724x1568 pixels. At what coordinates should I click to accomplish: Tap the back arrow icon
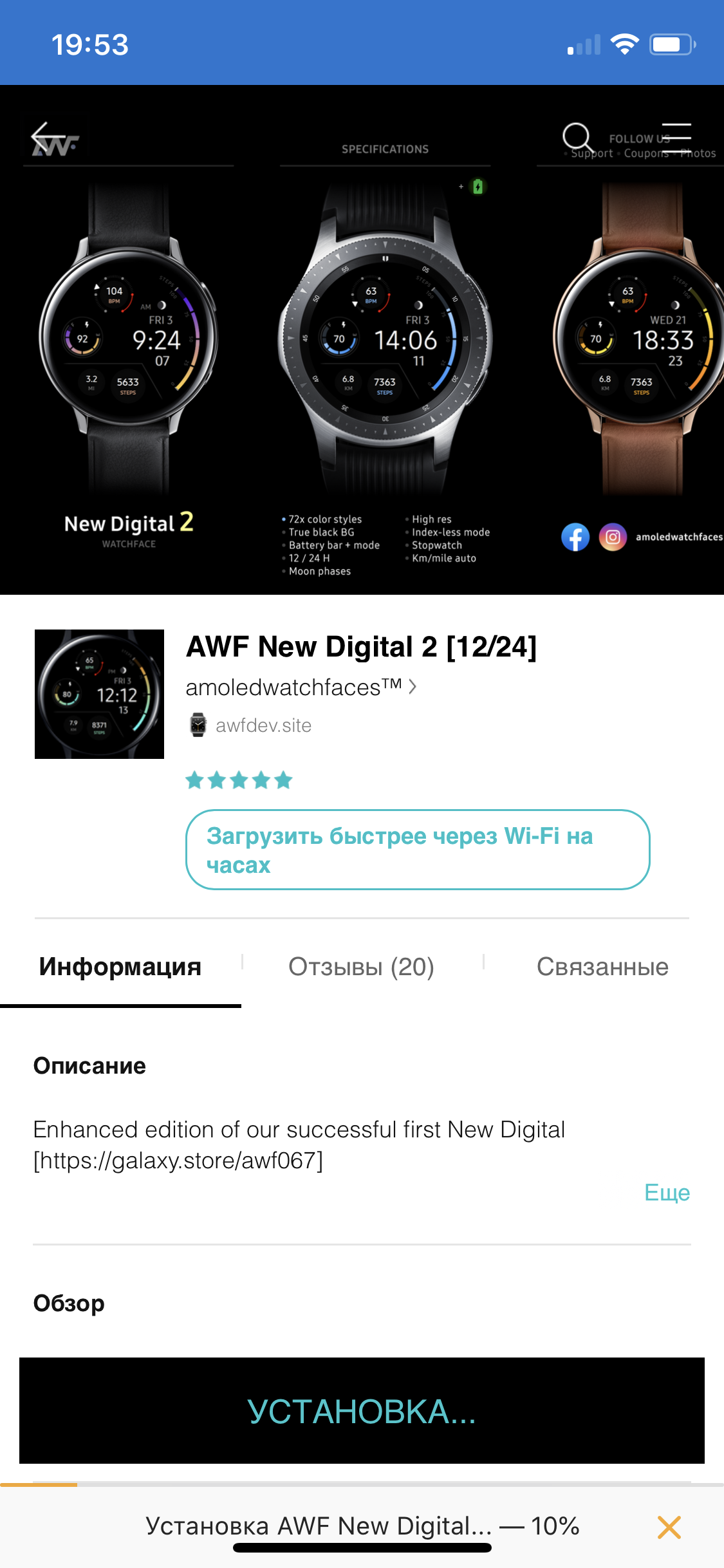tap(48, 136)
